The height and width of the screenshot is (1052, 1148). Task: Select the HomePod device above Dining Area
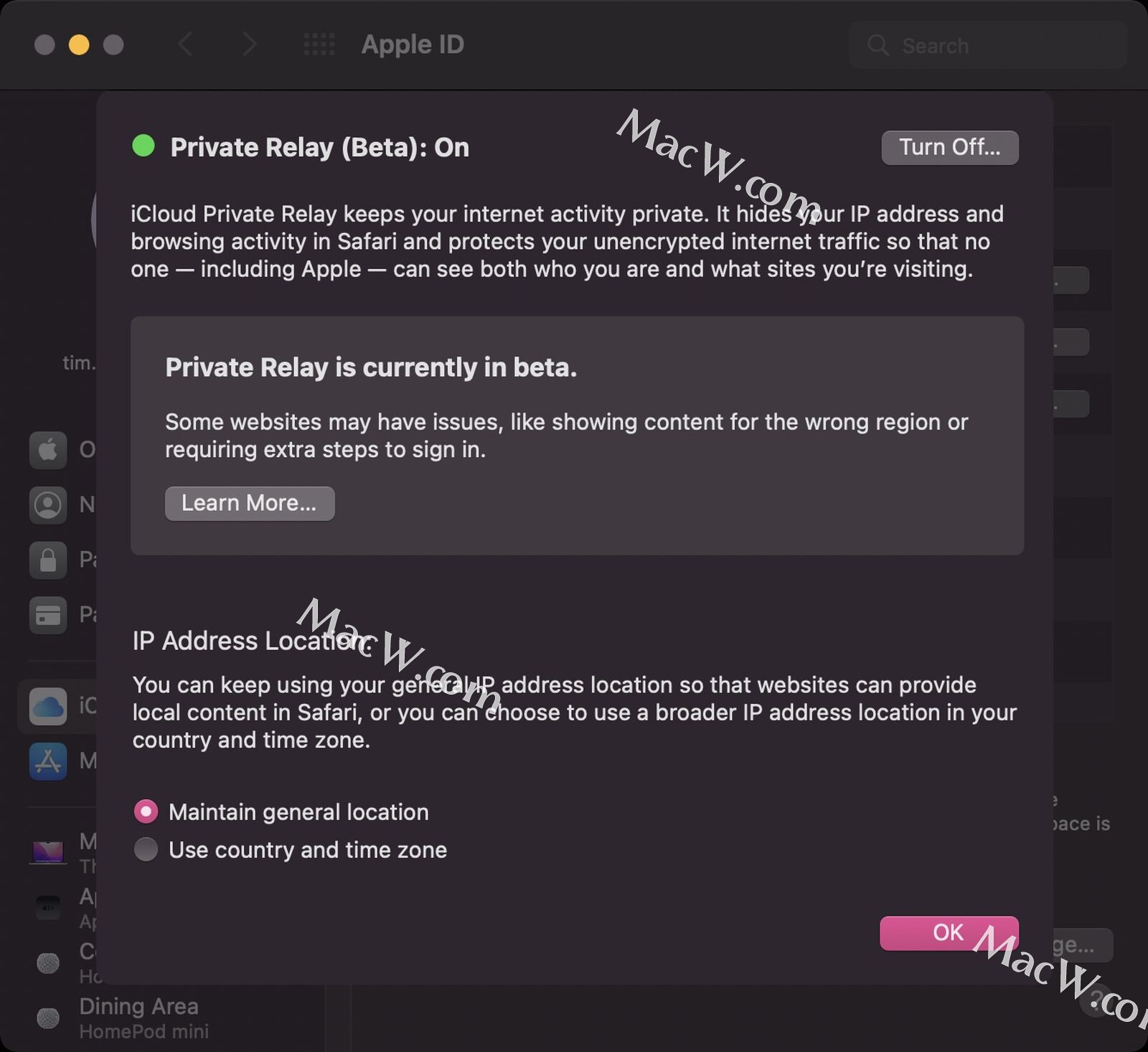click(x=48, y=963)
